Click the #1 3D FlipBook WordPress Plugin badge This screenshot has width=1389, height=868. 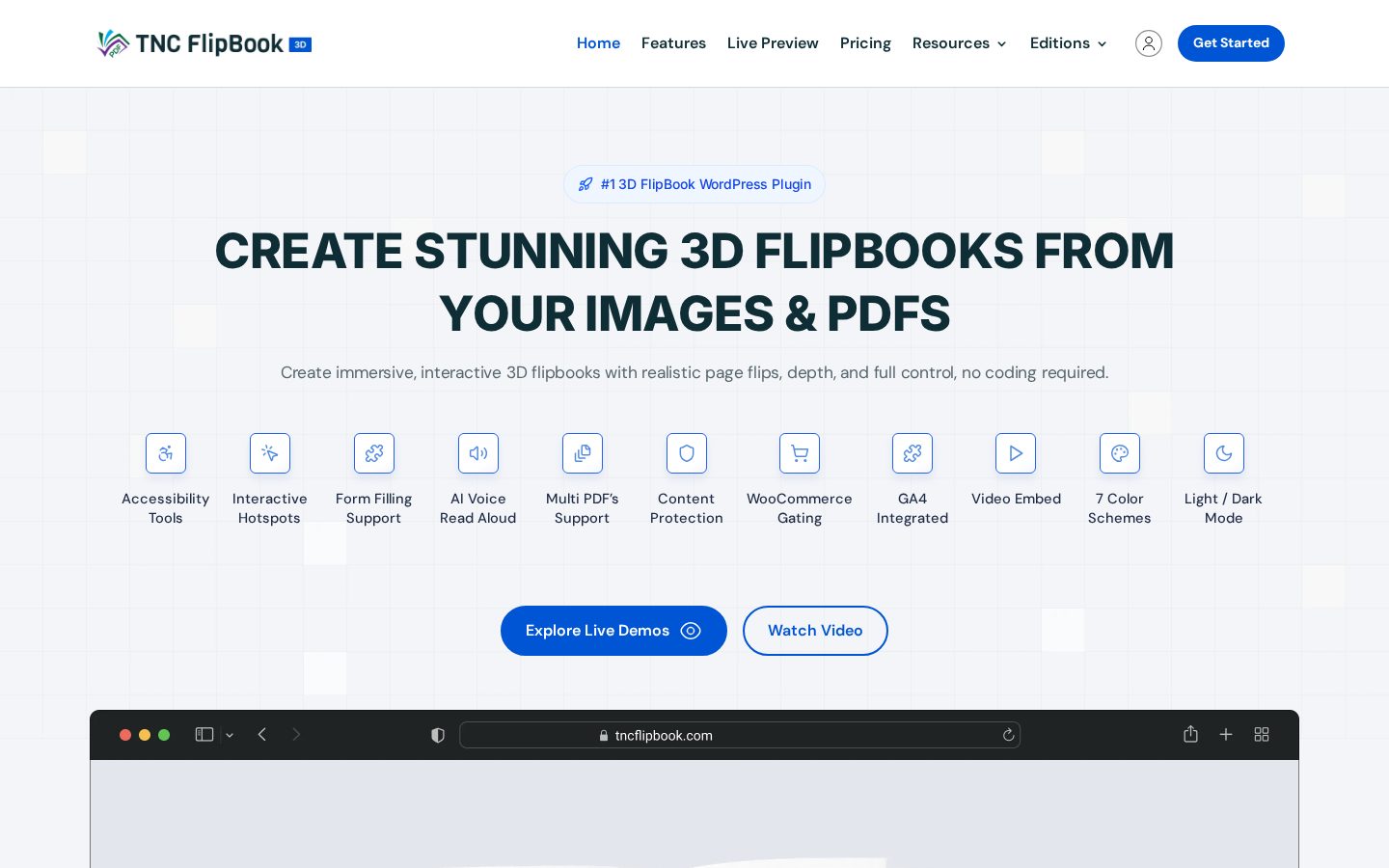[694, 184]
